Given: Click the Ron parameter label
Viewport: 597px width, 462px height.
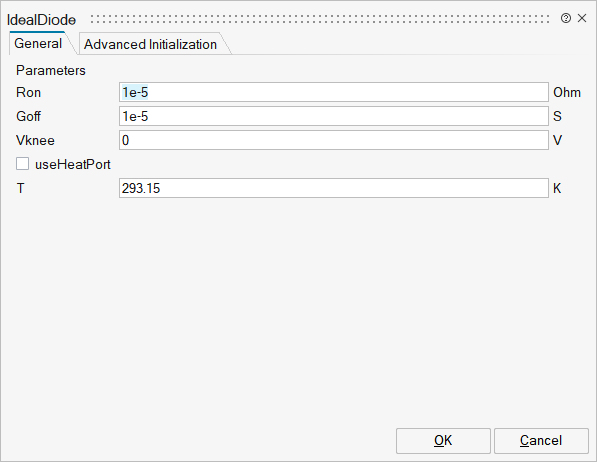Looking at the screenshot, I should (x=29, y=93).
